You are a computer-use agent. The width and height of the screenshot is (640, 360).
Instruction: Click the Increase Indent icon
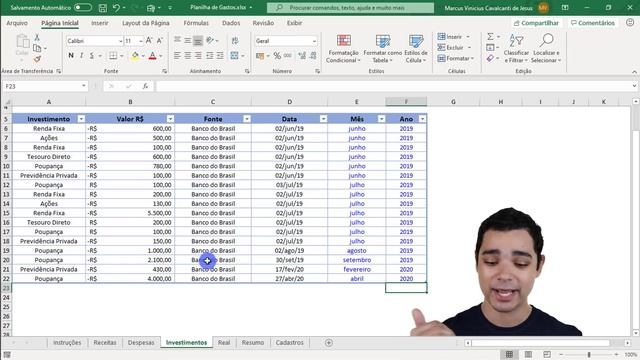[x=220, y=56]
